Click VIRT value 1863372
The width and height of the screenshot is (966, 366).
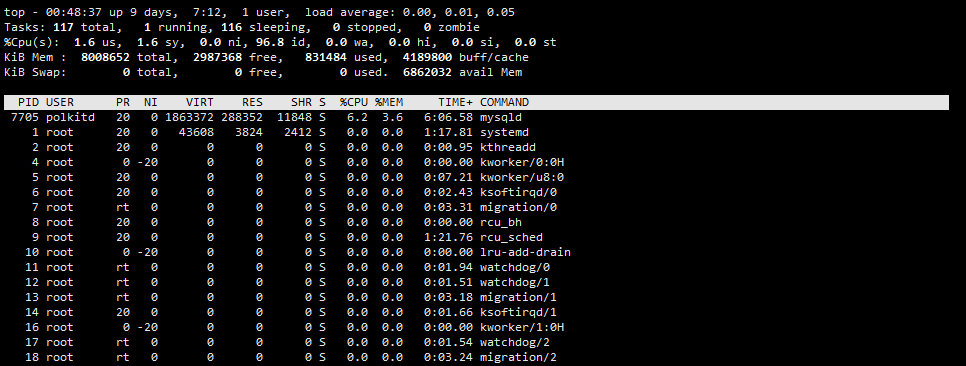point(190,118)
